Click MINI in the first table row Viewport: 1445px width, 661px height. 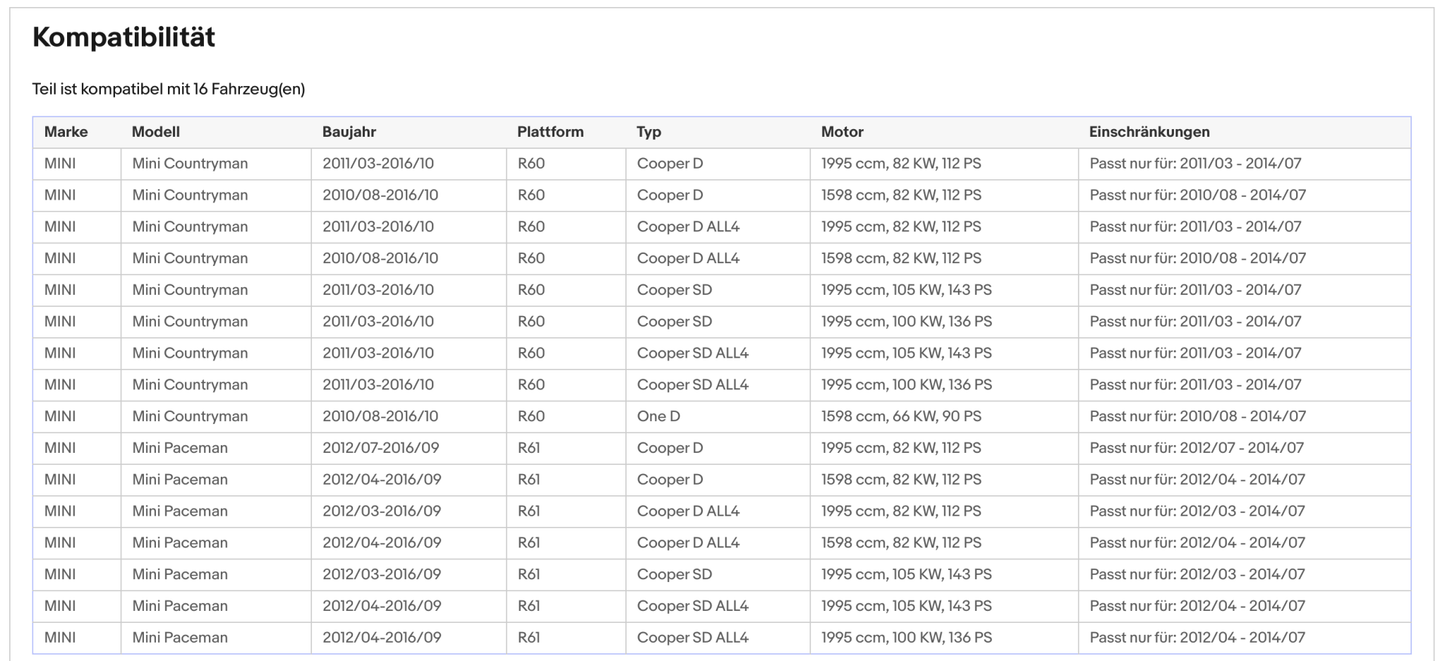point(60,164)
